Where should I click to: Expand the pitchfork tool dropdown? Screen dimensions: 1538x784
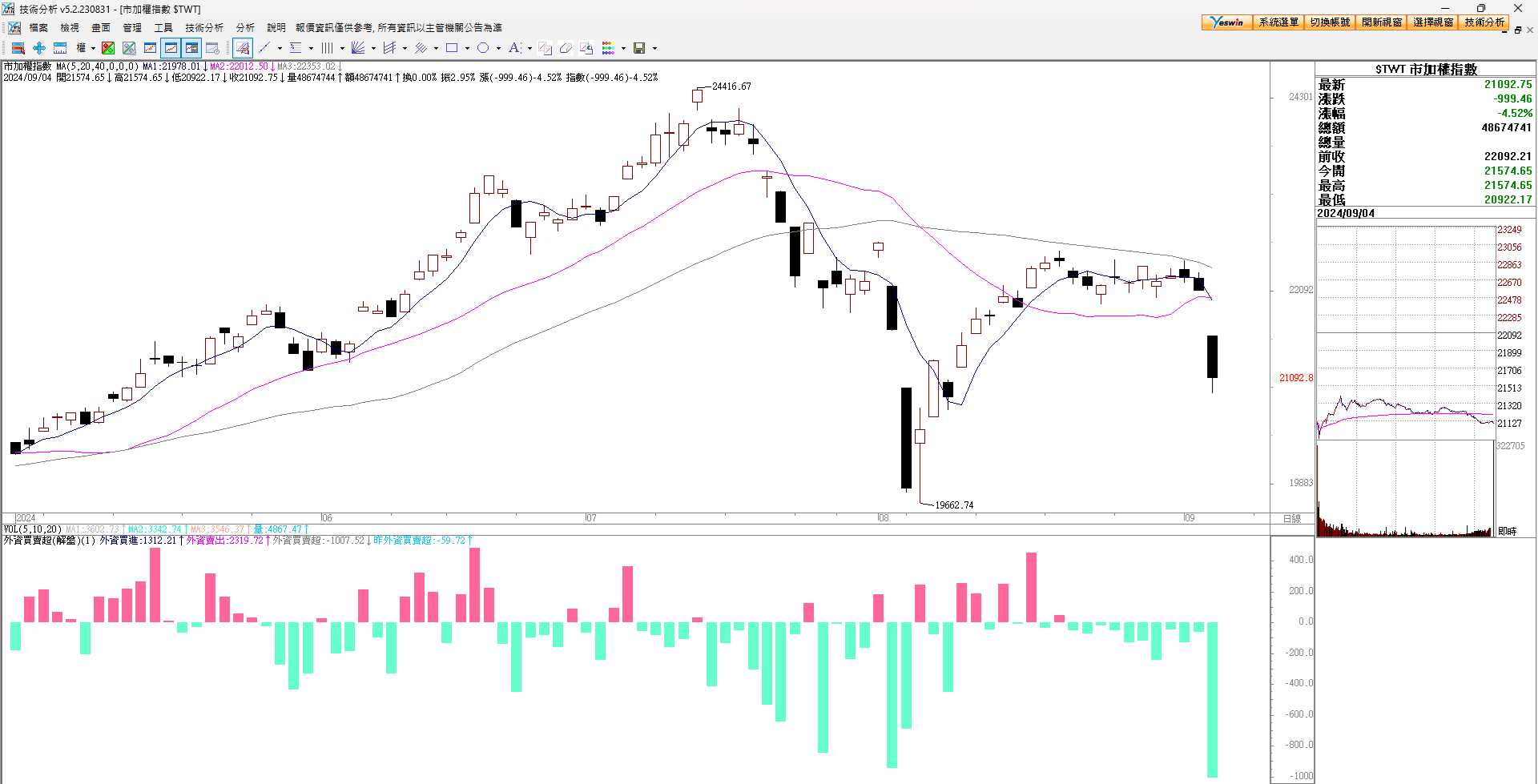(405, 48)
